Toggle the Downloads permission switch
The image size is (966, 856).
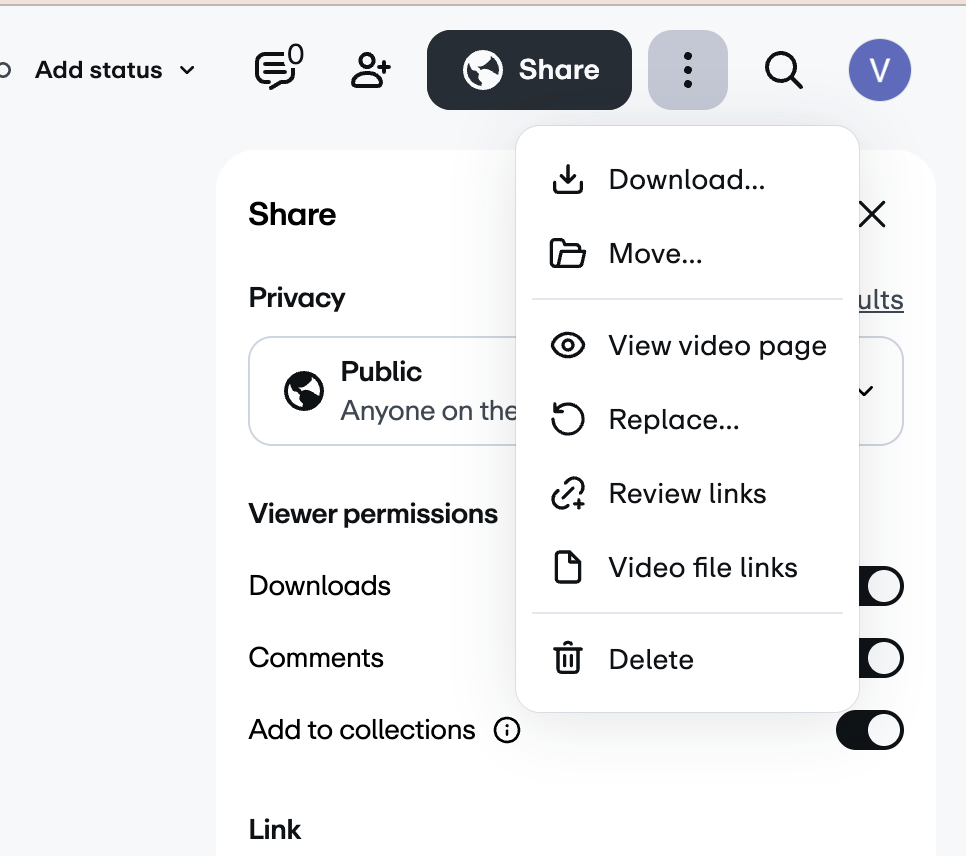coord(876,586)
